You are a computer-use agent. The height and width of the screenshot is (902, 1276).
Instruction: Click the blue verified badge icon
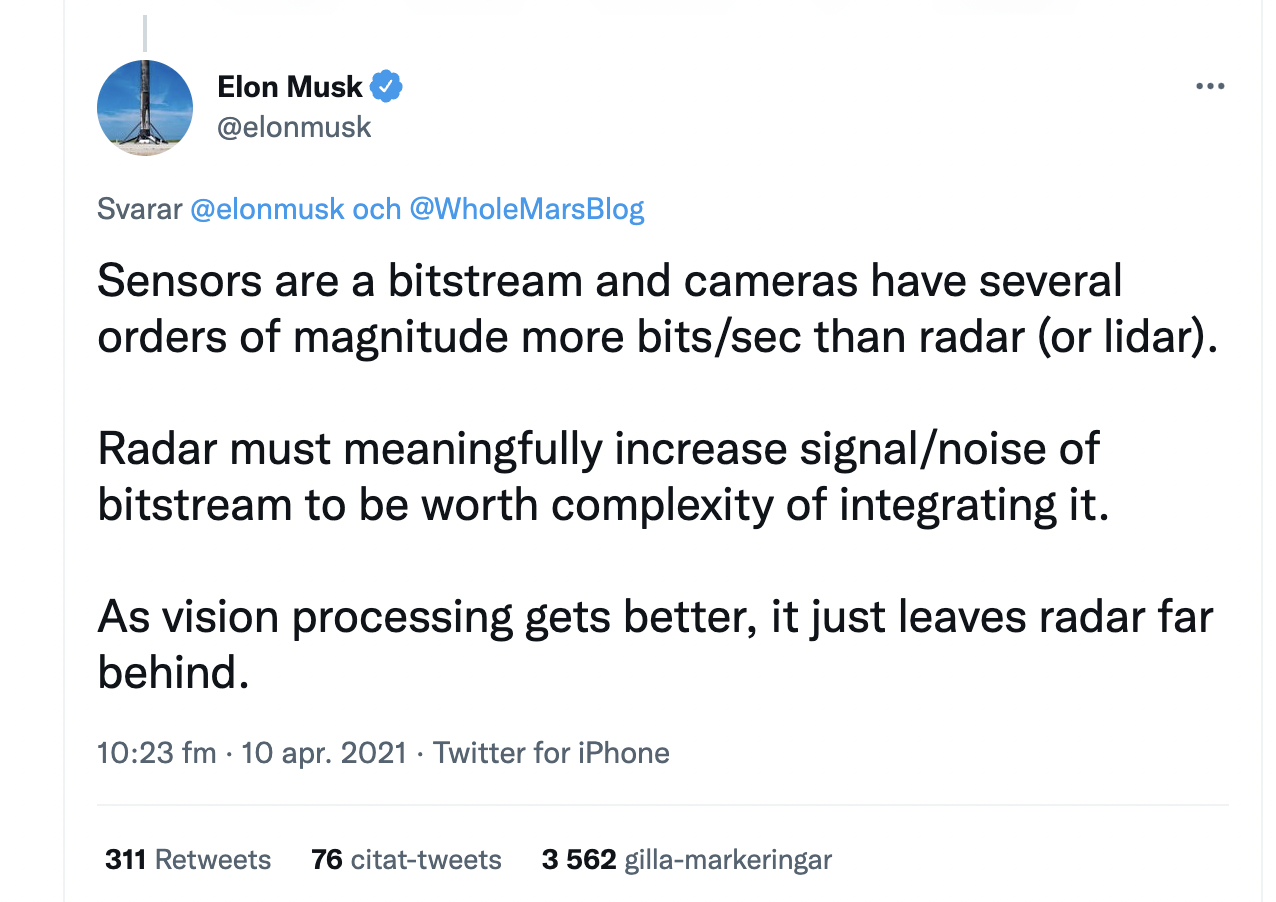click(386, 87)
